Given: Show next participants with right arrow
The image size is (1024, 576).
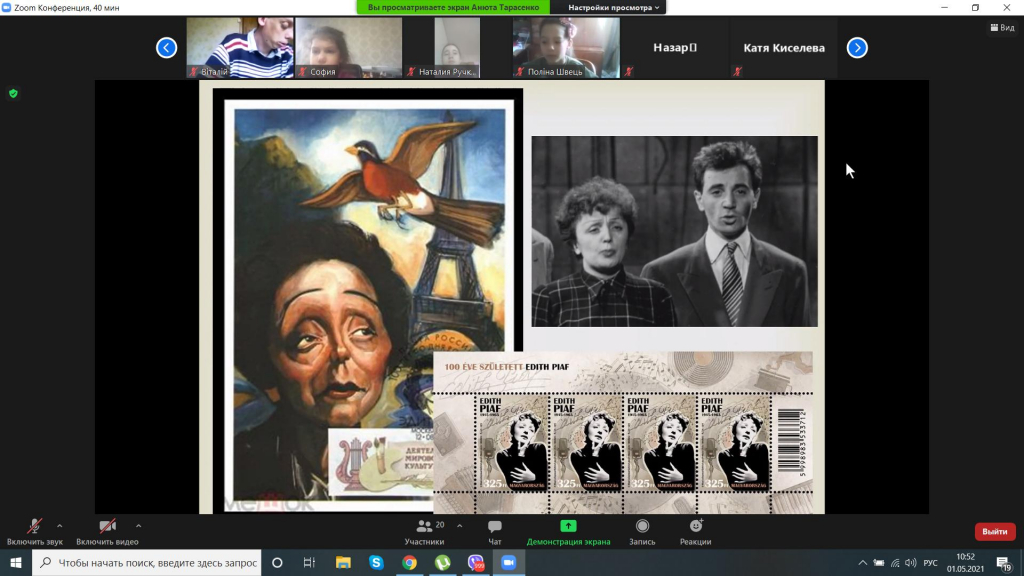Looking at the screenshot, I should pos(857,48).
